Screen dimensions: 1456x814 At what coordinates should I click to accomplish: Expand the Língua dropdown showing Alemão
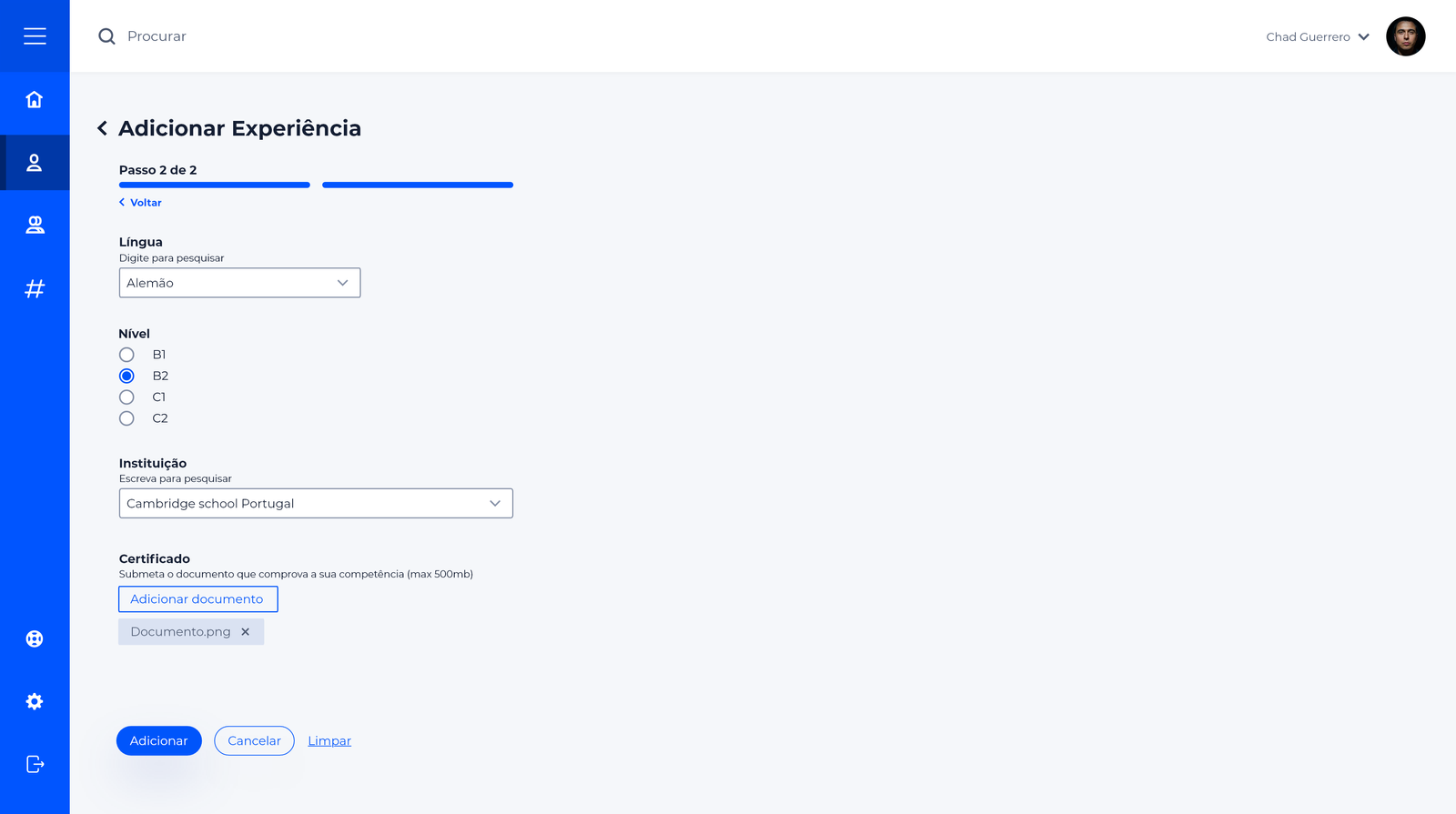click(239, 283)
